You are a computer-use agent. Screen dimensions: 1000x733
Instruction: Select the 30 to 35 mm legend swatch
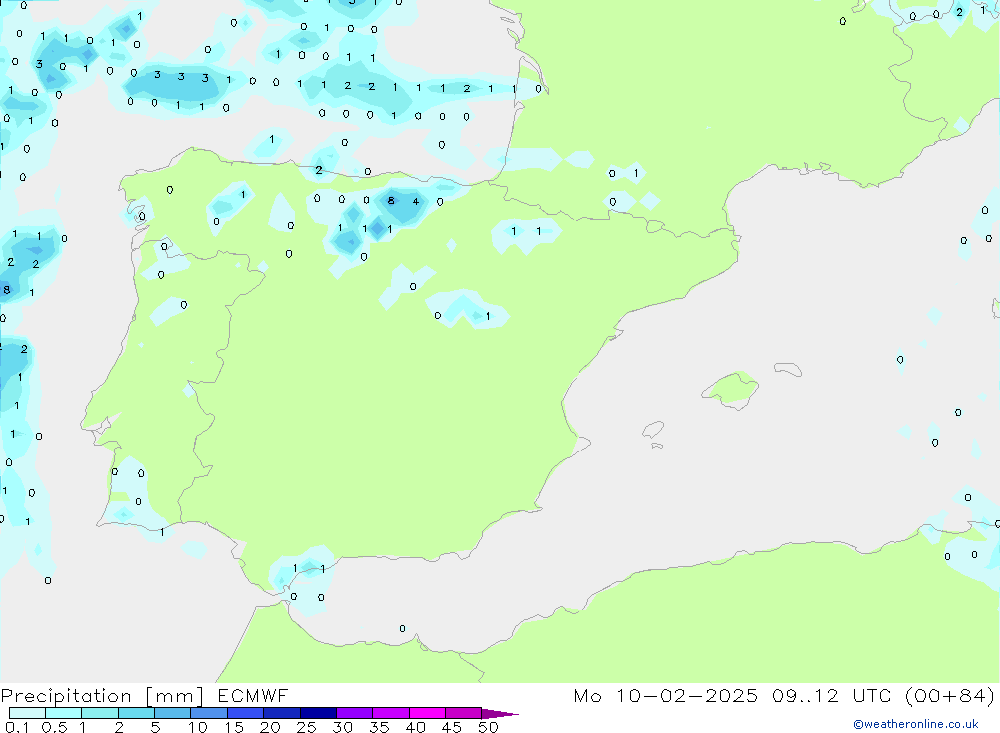point(354,713)
